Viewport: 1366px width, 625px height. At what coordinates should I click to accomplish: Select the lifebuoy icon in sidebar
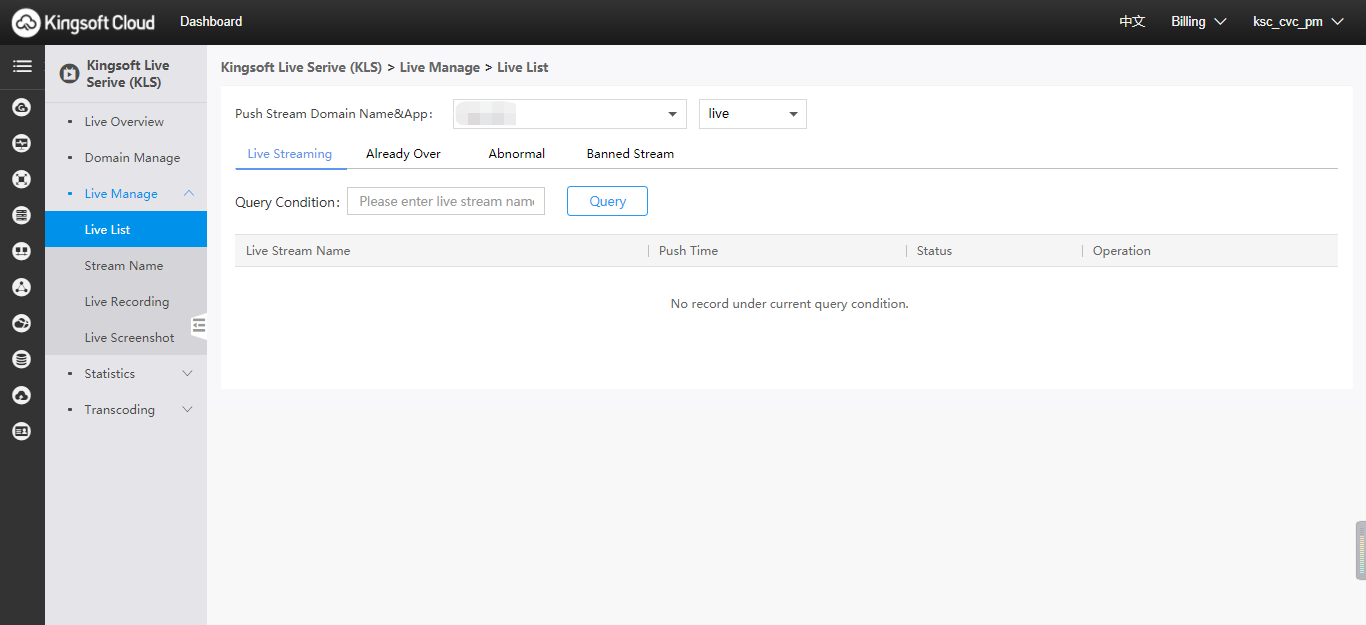[21, 179]
